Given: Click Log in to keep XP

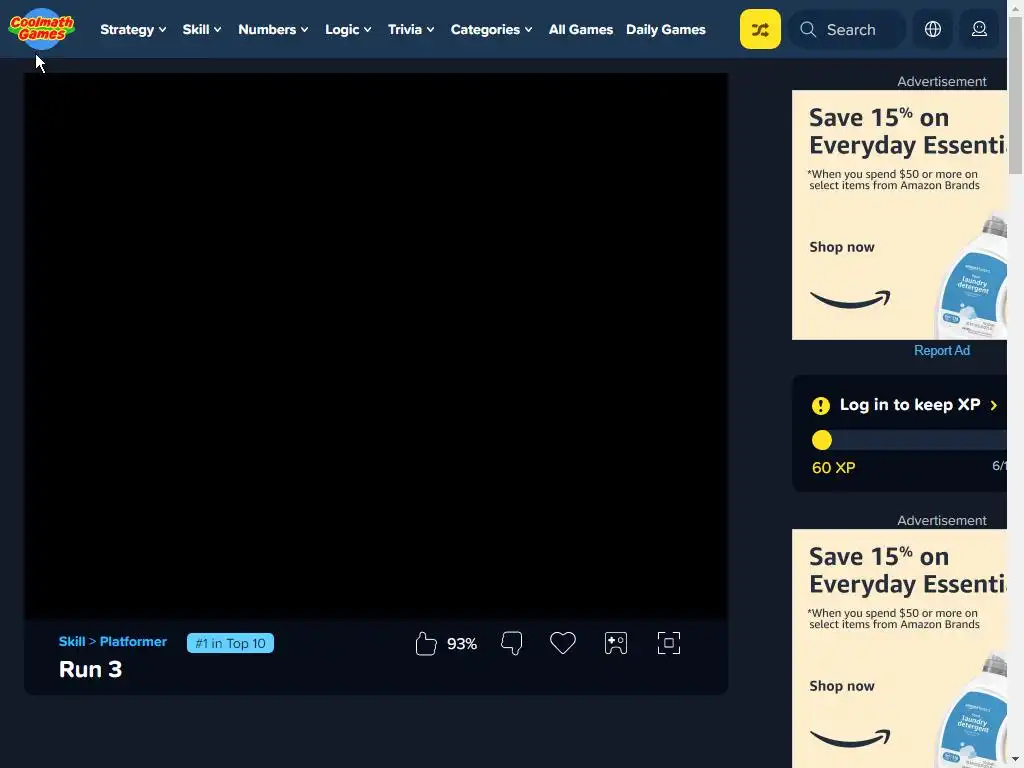Looking at the screenshot, I should click(910, 405).
